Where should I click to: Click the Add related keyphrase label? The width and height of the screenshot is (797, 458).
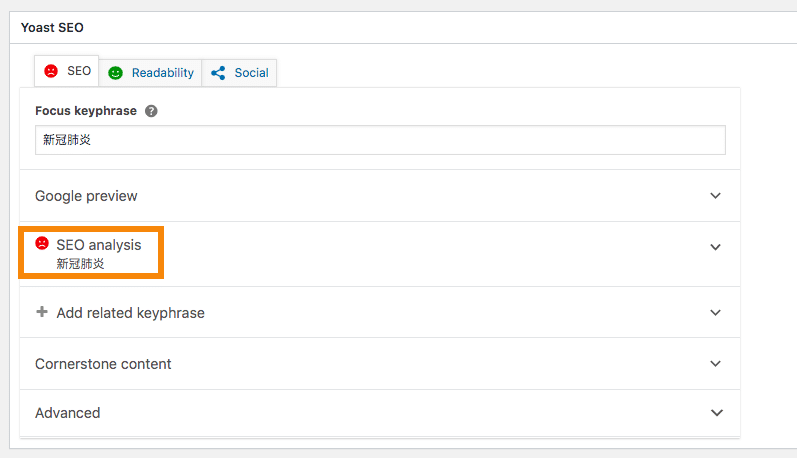[130, 313]
